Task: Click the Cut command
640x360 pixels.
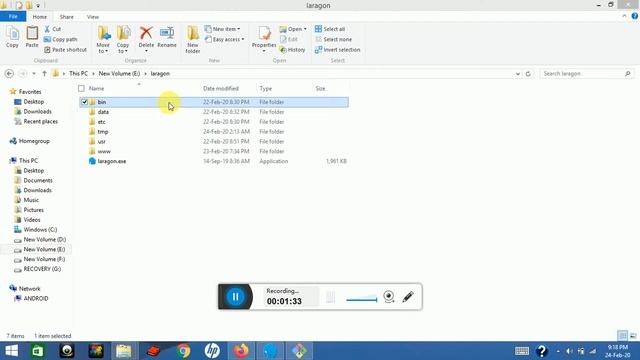Action: [x=52, y=29]
